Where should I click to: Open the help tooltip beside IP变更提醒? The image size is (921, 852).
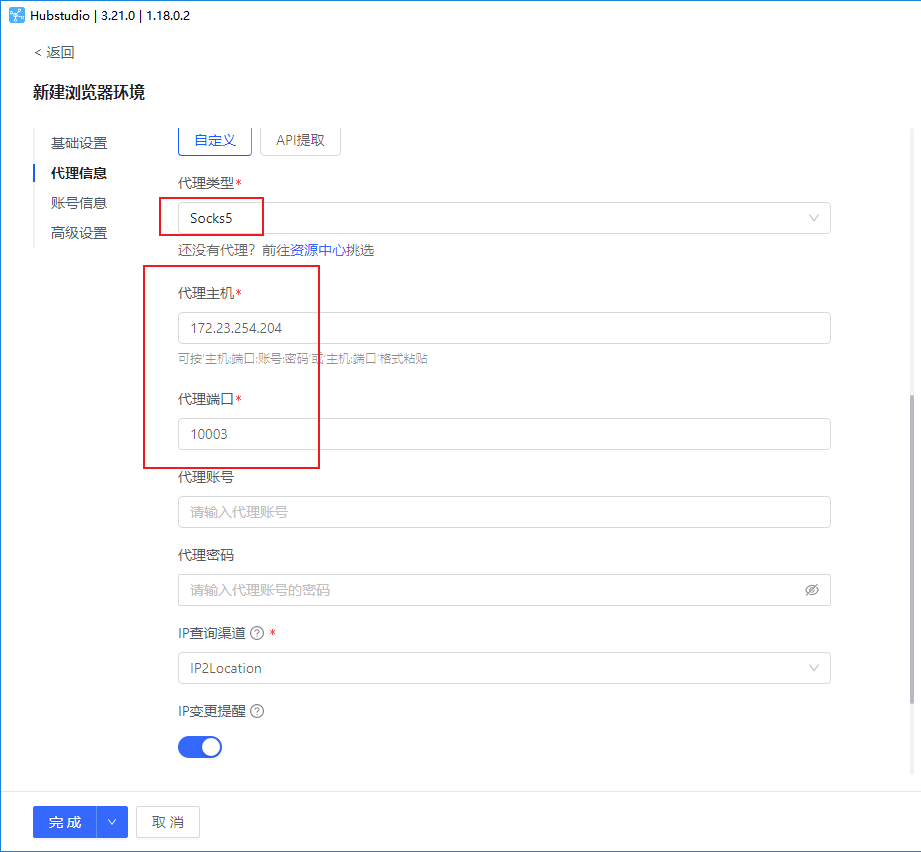(x=256, y=711)
